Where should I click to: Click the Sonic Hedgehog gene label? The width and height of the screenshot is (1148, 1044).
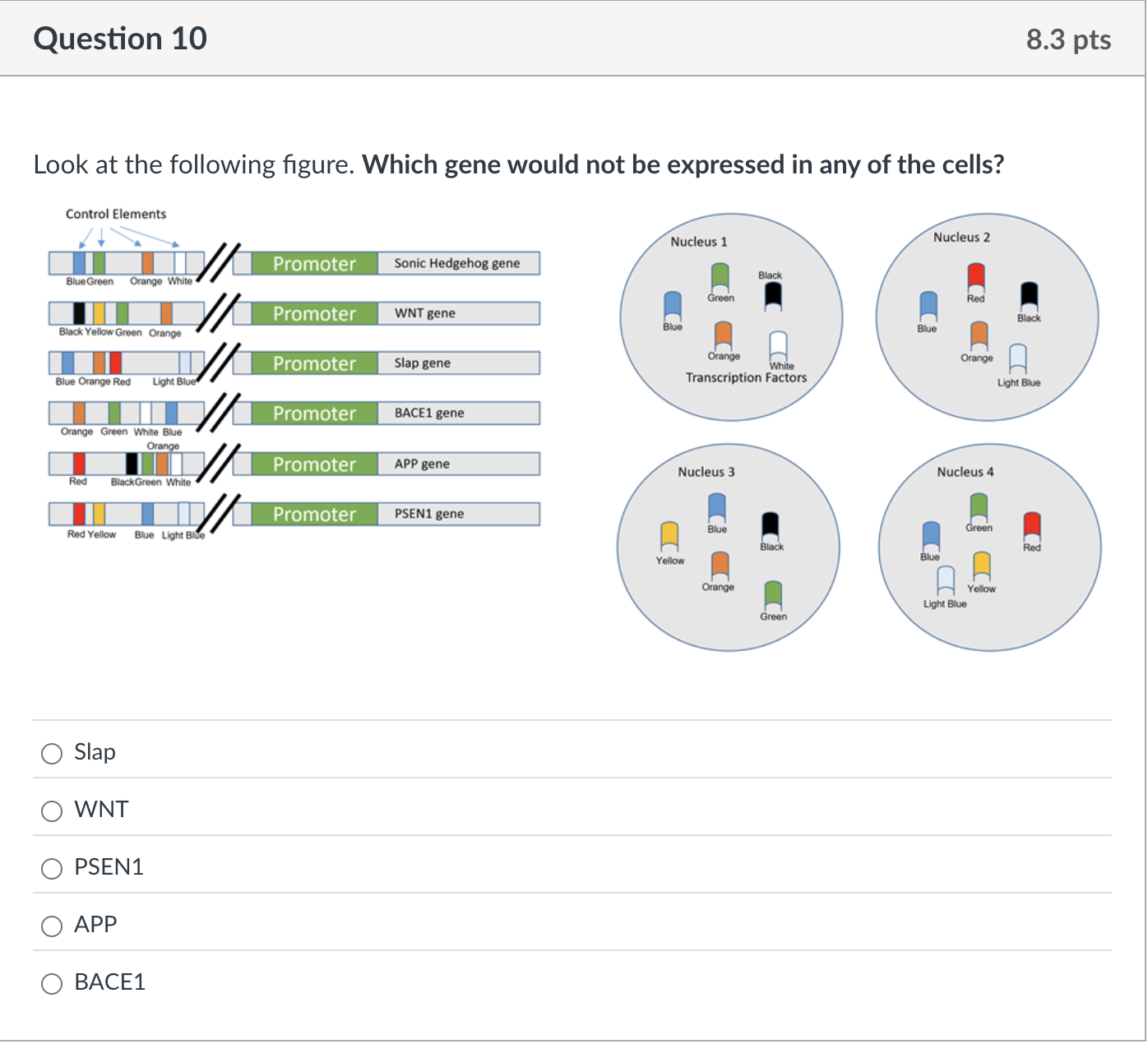(456, 263)
